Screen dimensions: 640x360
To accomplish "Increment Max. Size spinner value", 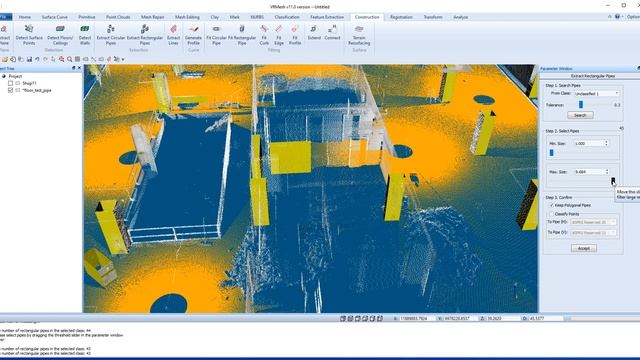I will pos(607,170).
